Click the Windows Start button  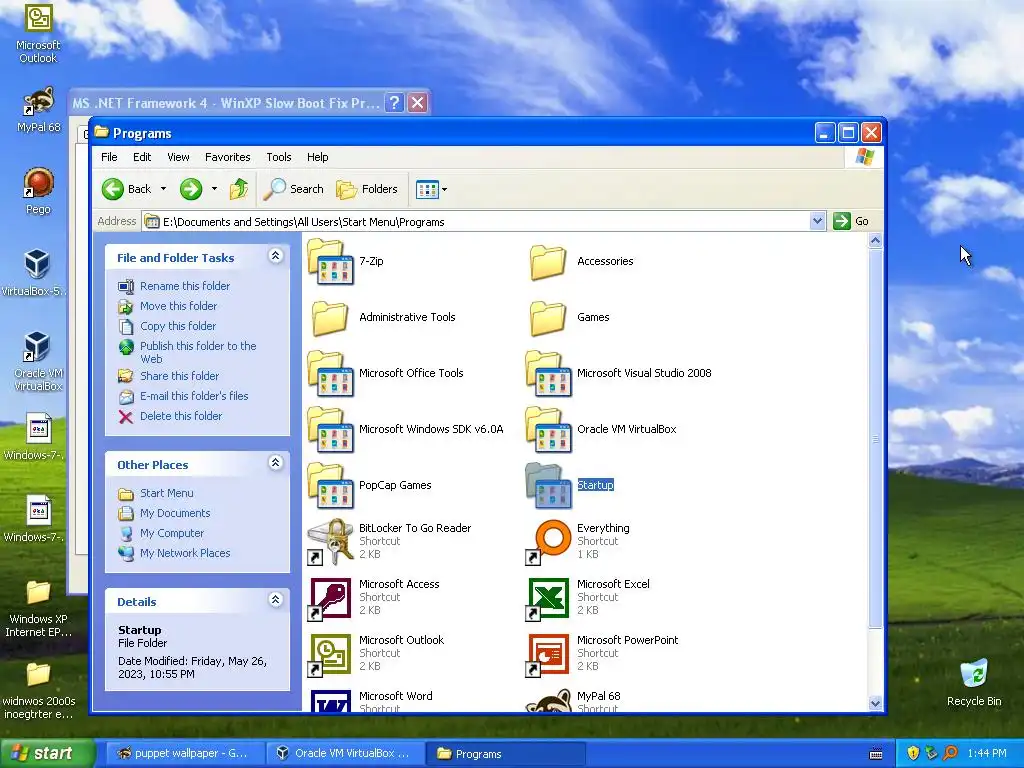click(x=47, y=754)
